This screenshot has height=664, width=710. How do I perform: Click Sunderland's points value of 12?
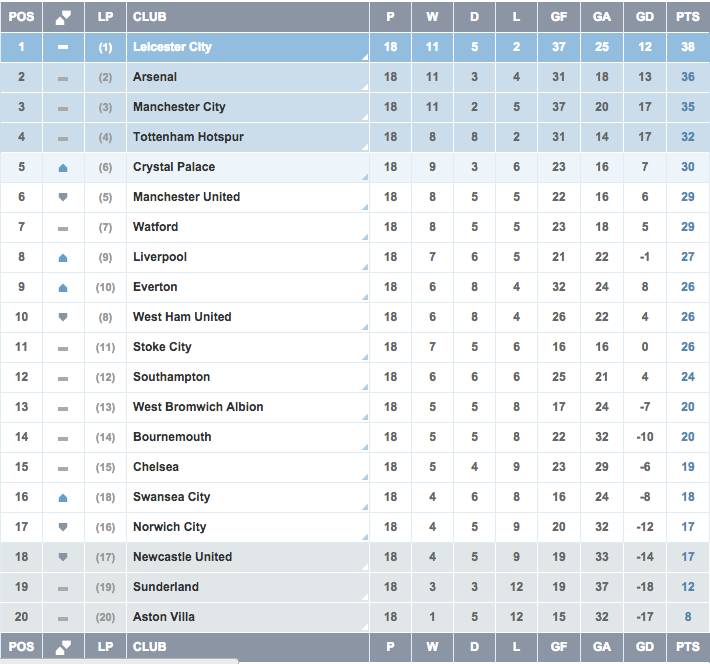tap(688, 587)
